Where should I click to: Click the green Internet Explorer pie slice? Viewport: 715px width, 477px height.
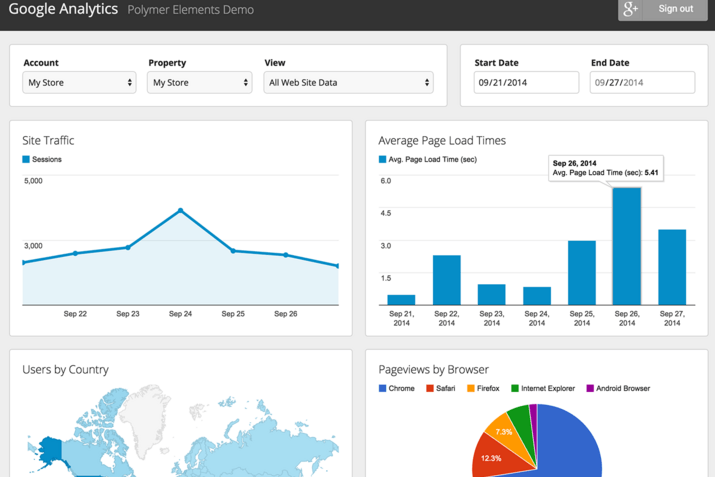coord(522,422)
